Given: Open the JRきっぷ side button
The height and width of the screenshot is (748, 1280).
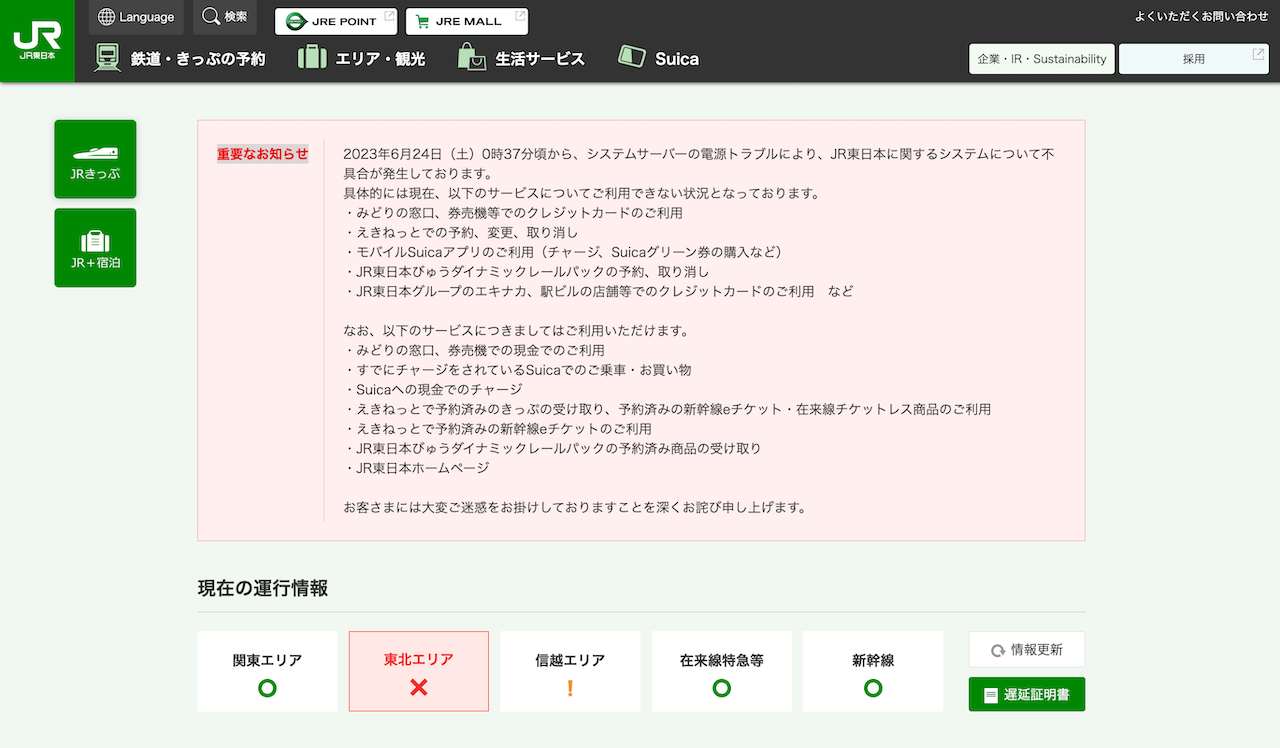Looking at the screenshot, I should 95,159.
